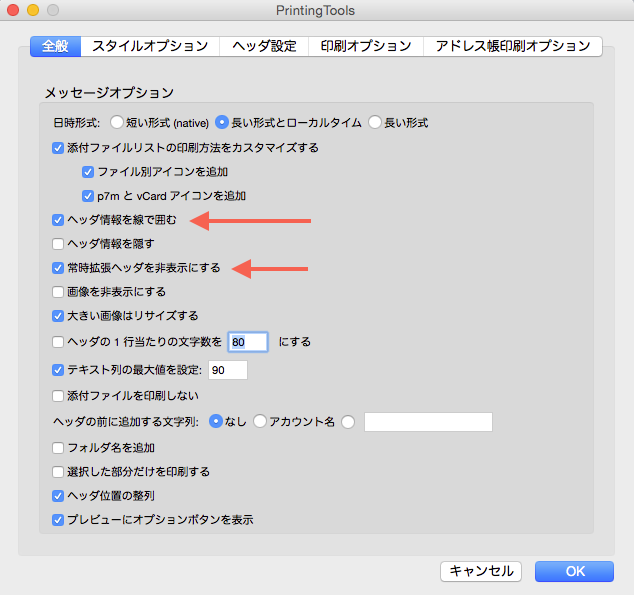Click the header characters field showing 80
Screen dimensions: 634x595
[248, 342]
